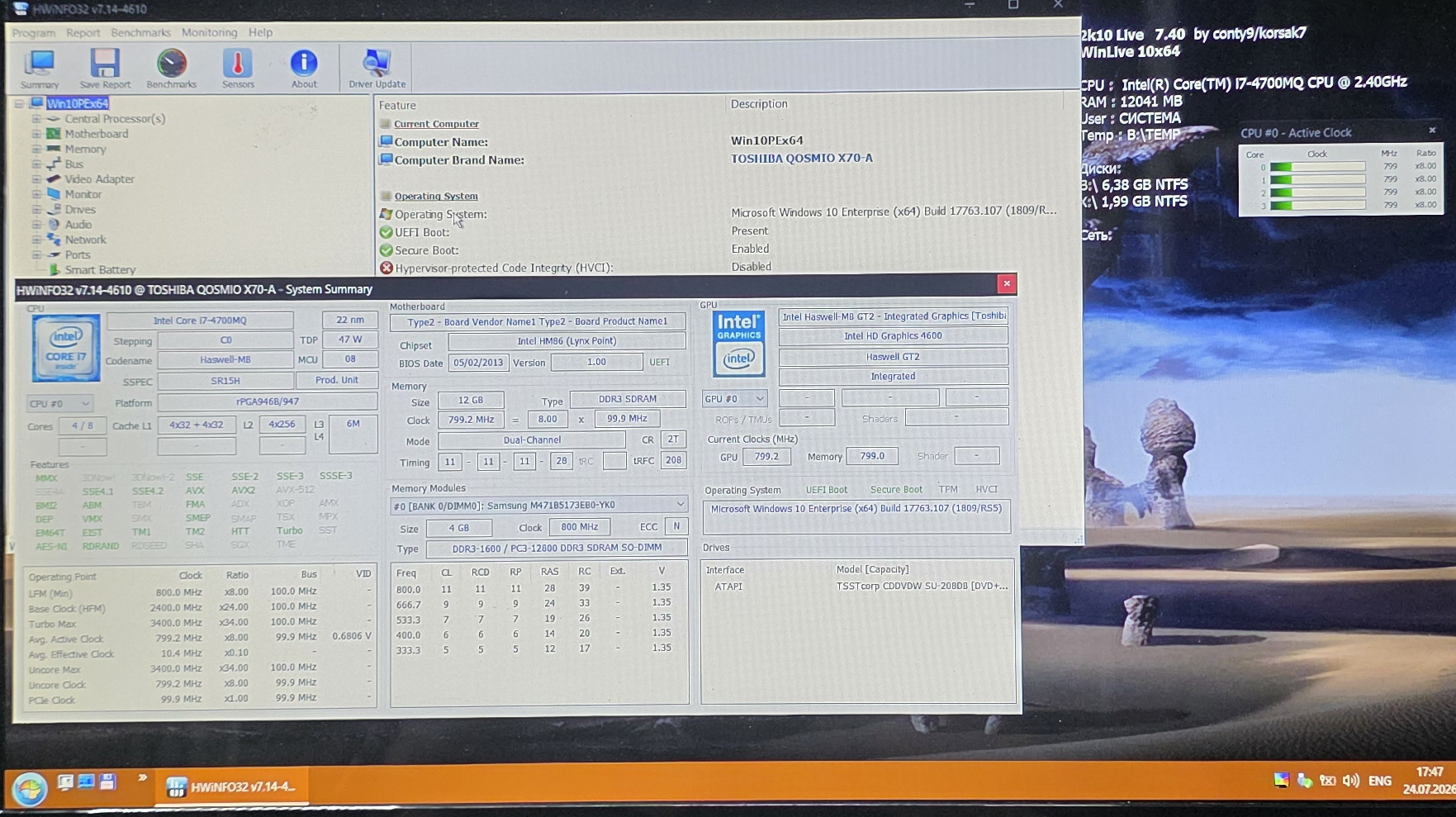
Task: Click the Turbo Max operating point row
Action: [x=200, y=623]
